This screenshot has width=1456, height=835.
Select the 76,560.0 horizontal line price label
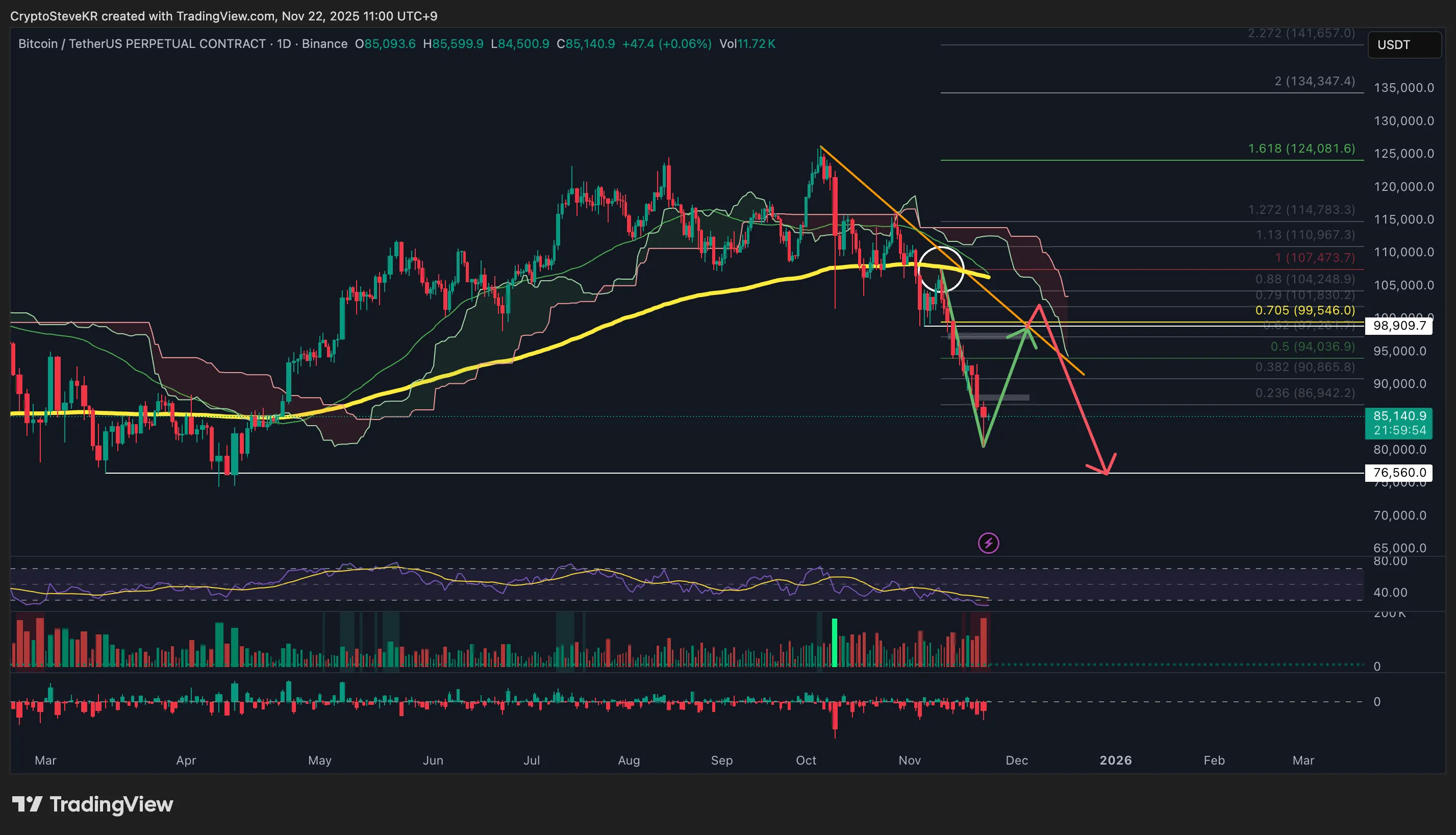(1399, 473)
